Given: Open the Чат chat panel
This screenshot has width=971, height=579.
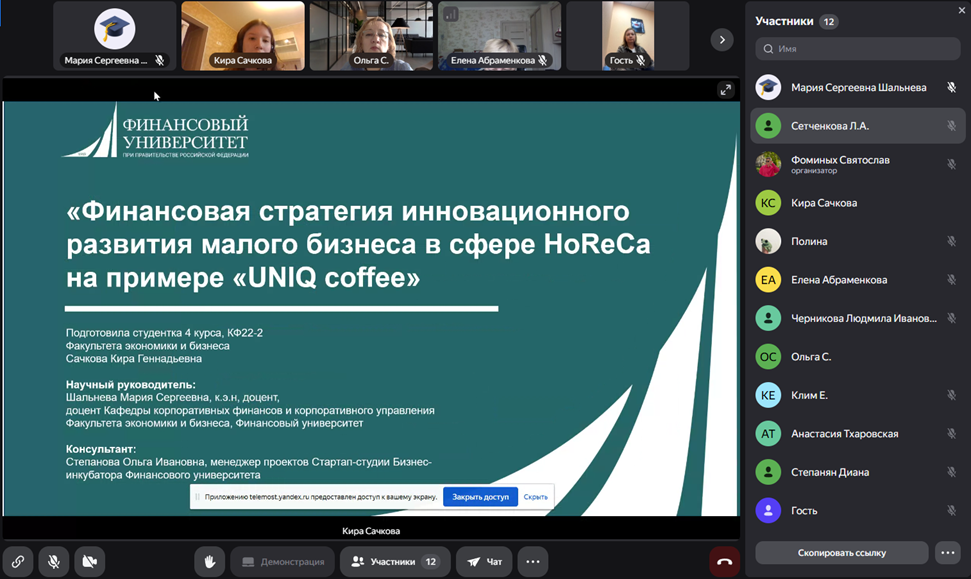Looking at the screenshot, I should pyautogui.click(x=485, y=562).
